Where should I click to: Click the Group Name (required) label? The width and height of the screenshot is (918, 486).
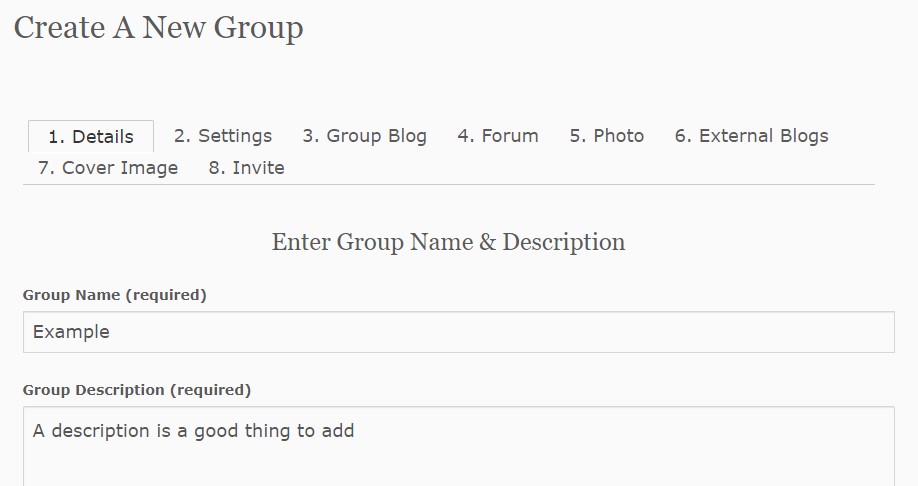click(115, 295)
